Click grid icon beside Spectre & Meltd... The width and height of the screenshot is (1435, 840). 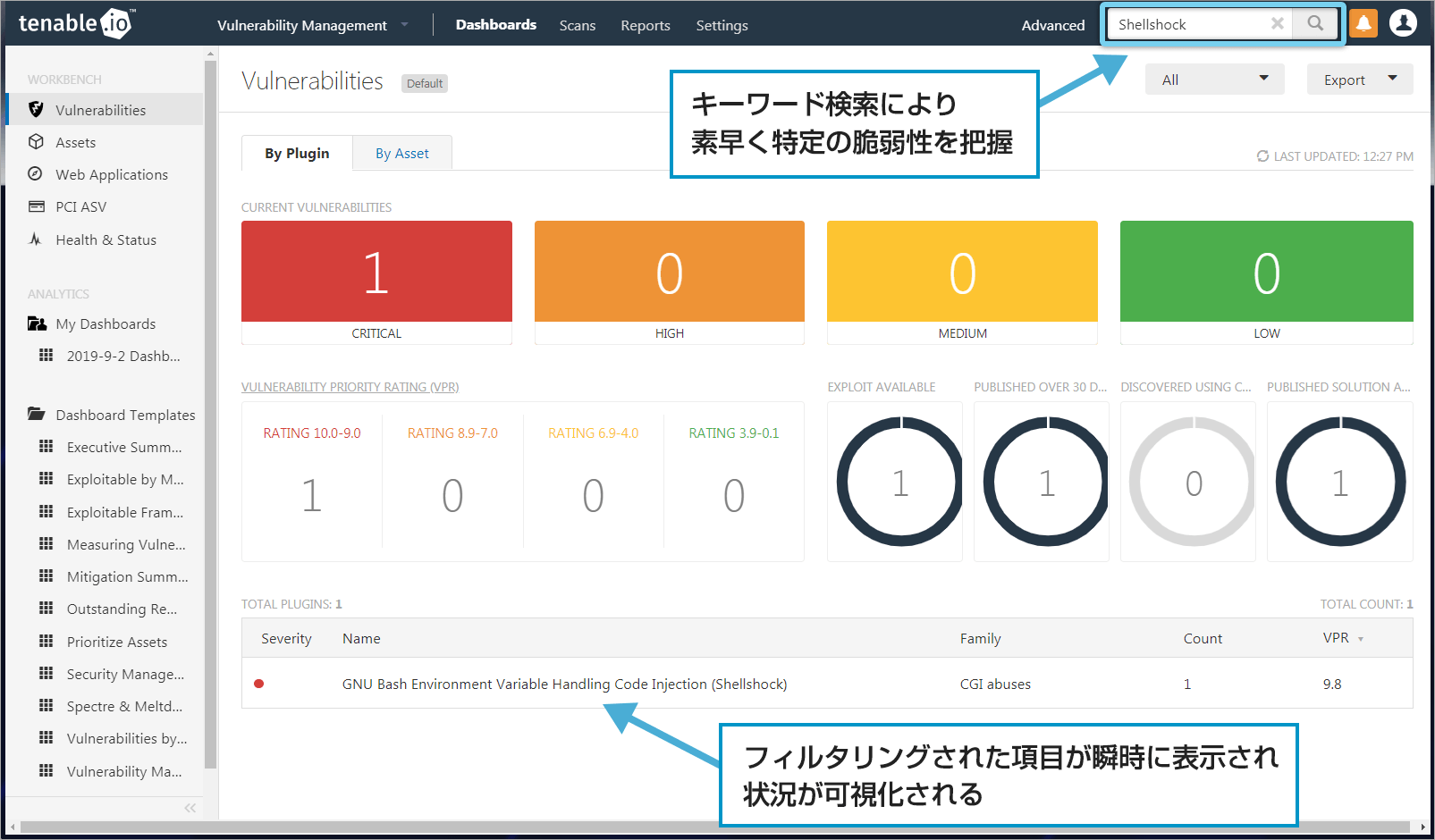point(46,705)
